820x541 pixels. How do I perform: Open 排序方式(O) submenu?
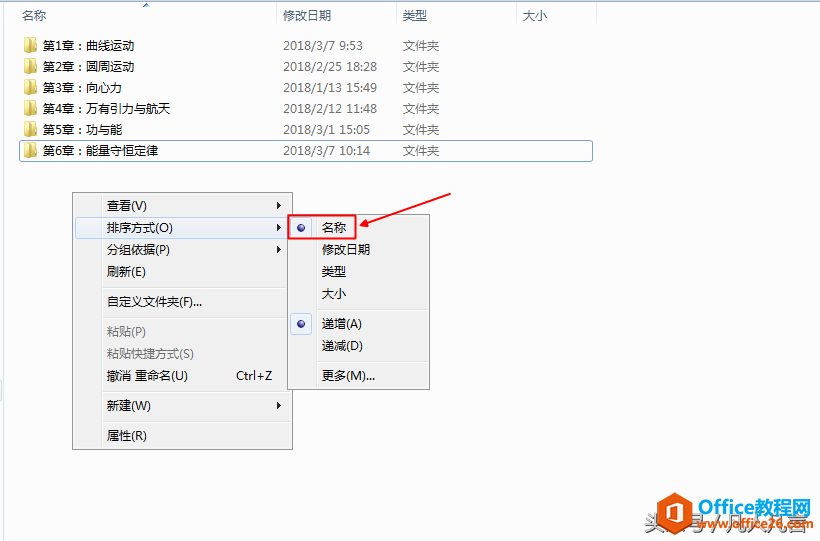[x=182, y=228]
